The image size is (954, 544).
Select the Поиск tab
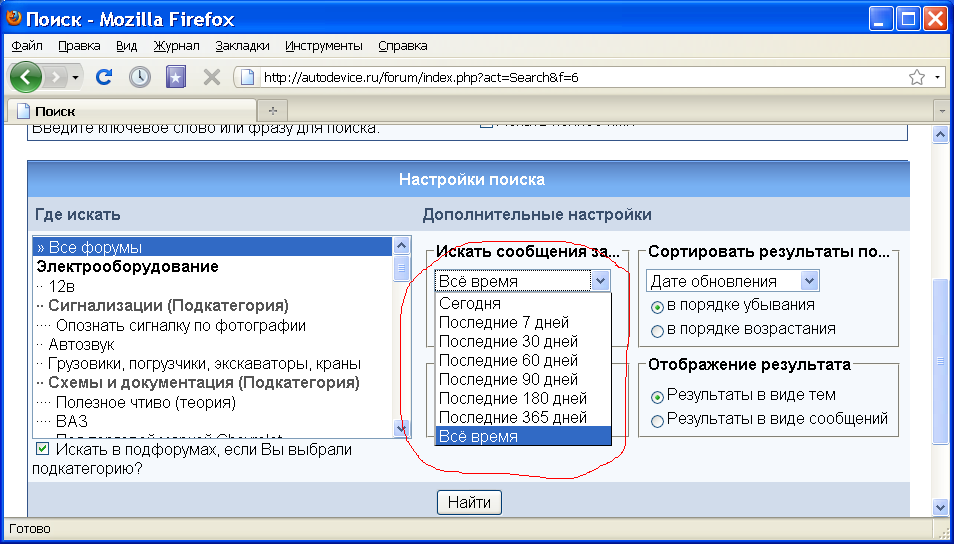131,111
